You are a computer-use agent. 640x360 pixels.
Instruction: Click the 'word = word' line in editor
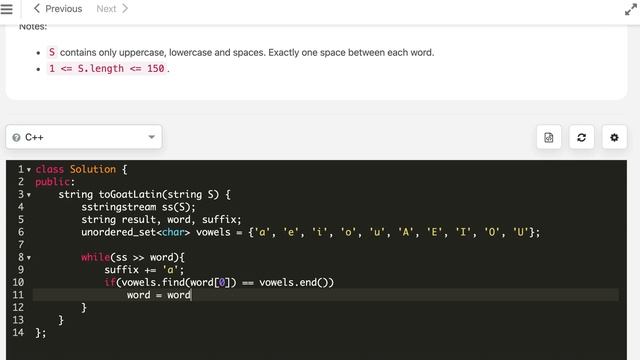pyautogui.click(x=159, y=295)
